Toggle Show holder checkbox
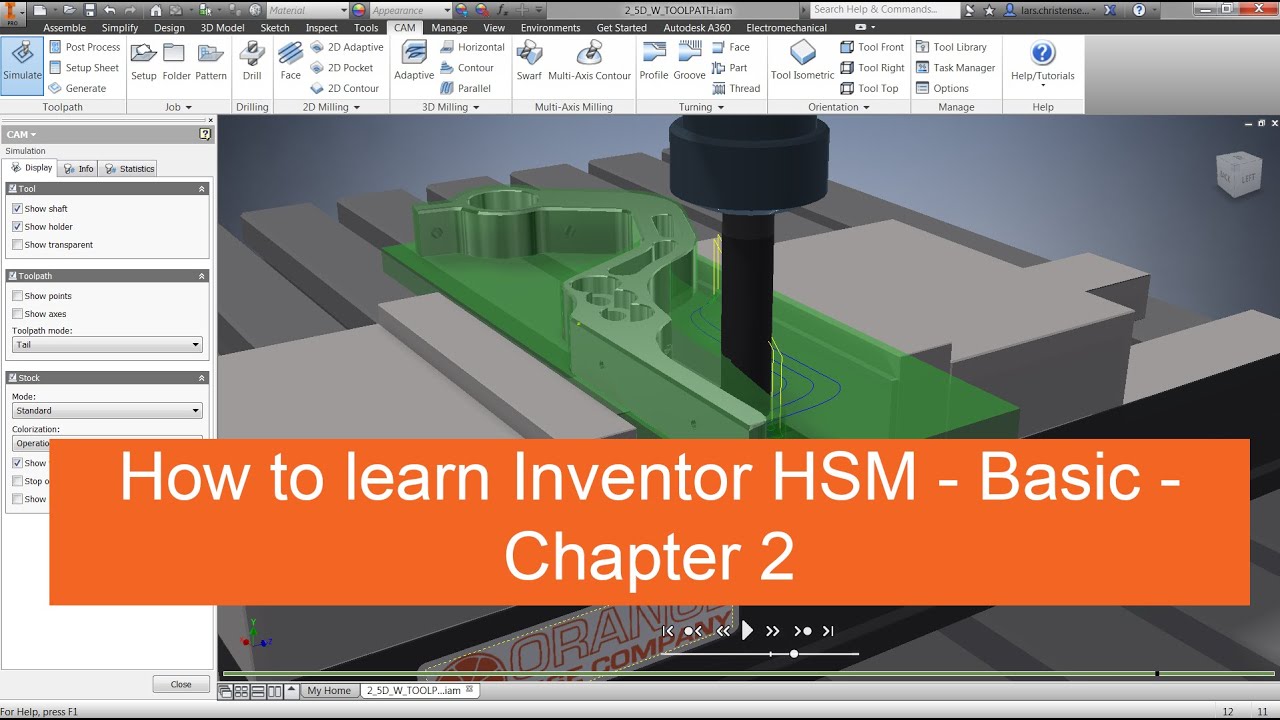The image size is (1280, 720). [17, 227]
